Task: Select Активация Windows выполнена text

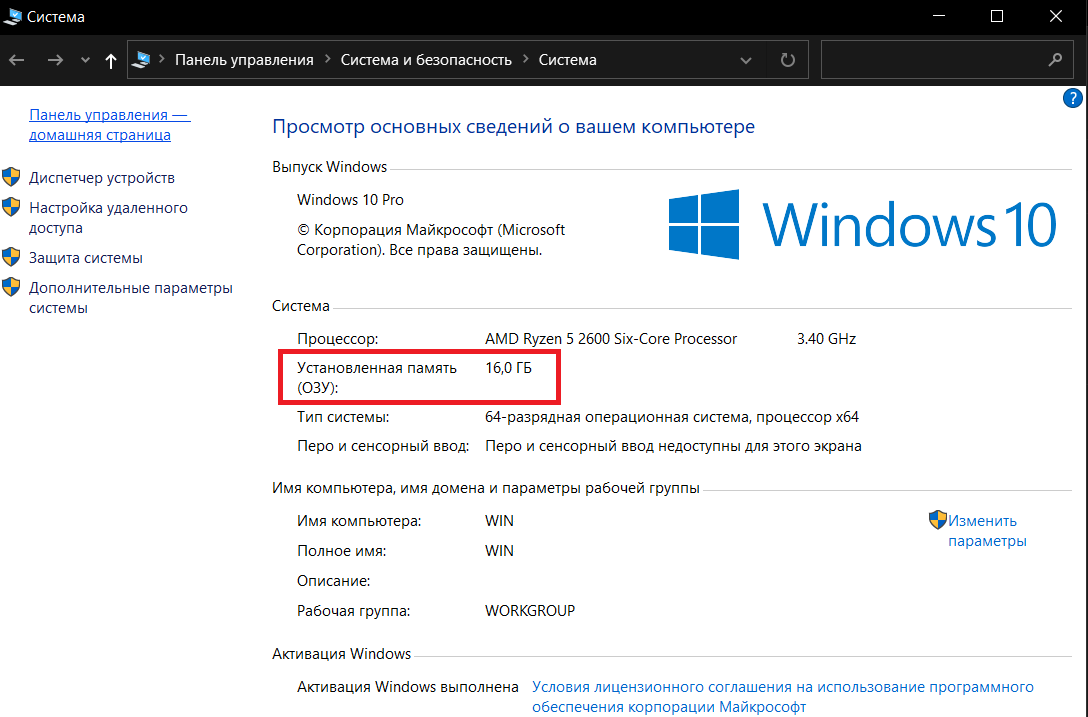Action: click(408, 686)
